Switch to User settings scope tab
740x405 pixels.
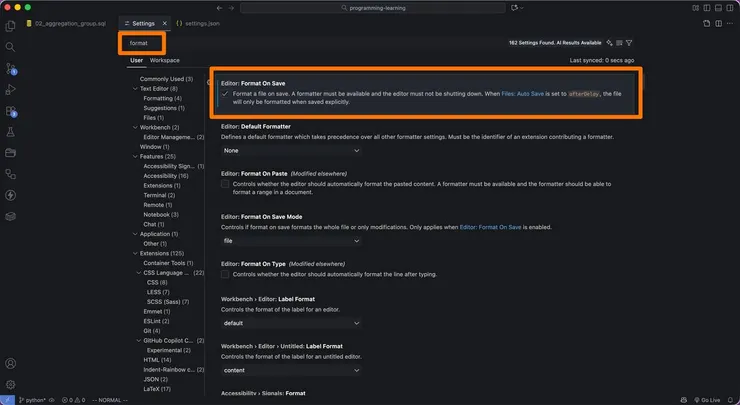point(136,60)
